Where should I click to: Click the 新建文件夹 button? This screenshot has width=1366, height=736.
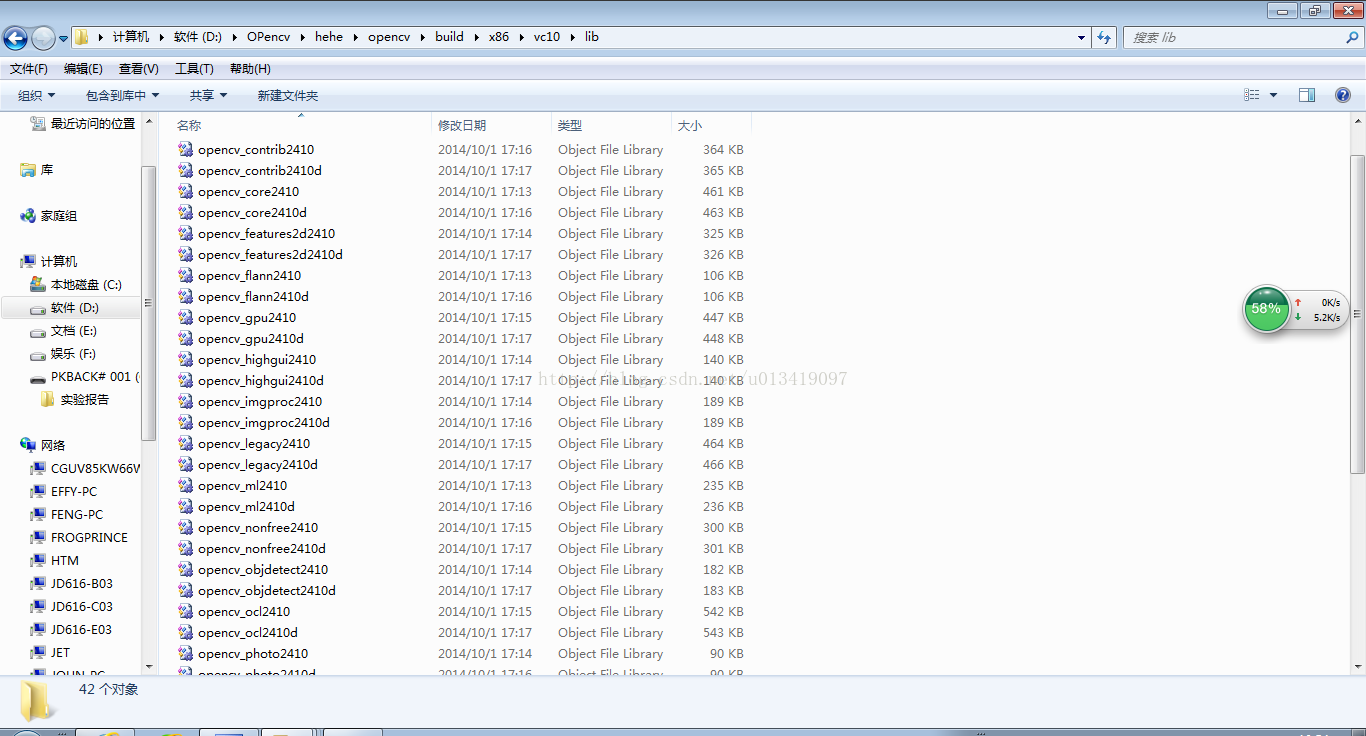(x=288, y=95)
